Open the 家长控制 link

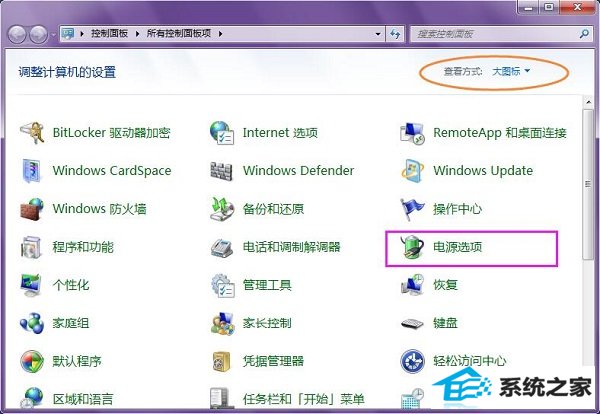point(267,323)
